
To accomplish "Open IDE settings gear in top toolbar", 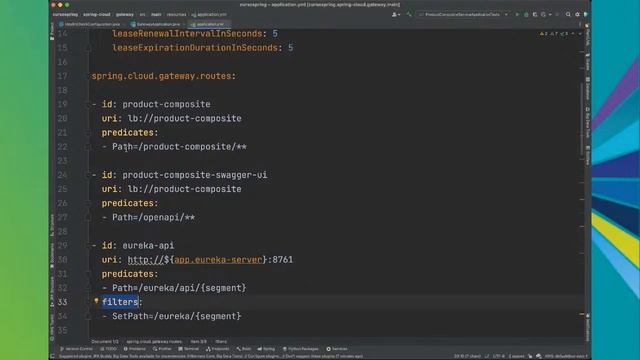I will tap(577, 14).
